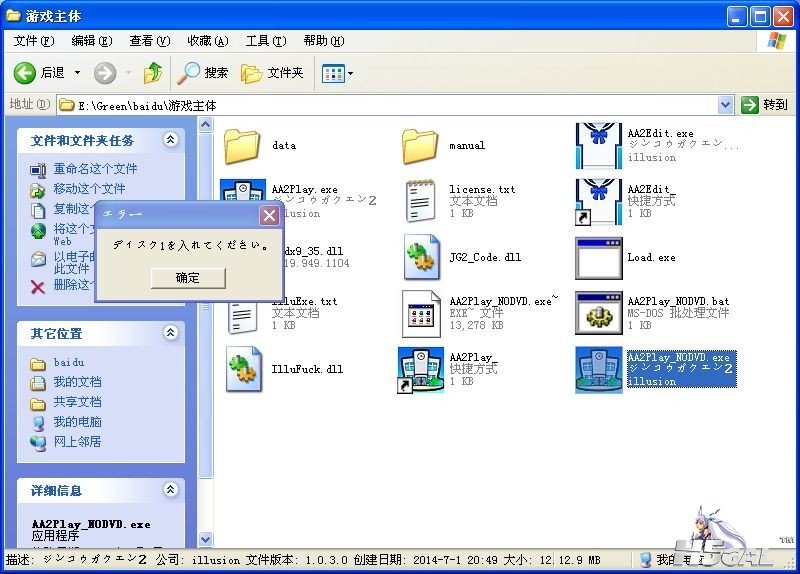The height and width of the screenshot is (574, 800).
Task: Select the IlluFuck.dll file icon
Action: (x=244, y=369)
